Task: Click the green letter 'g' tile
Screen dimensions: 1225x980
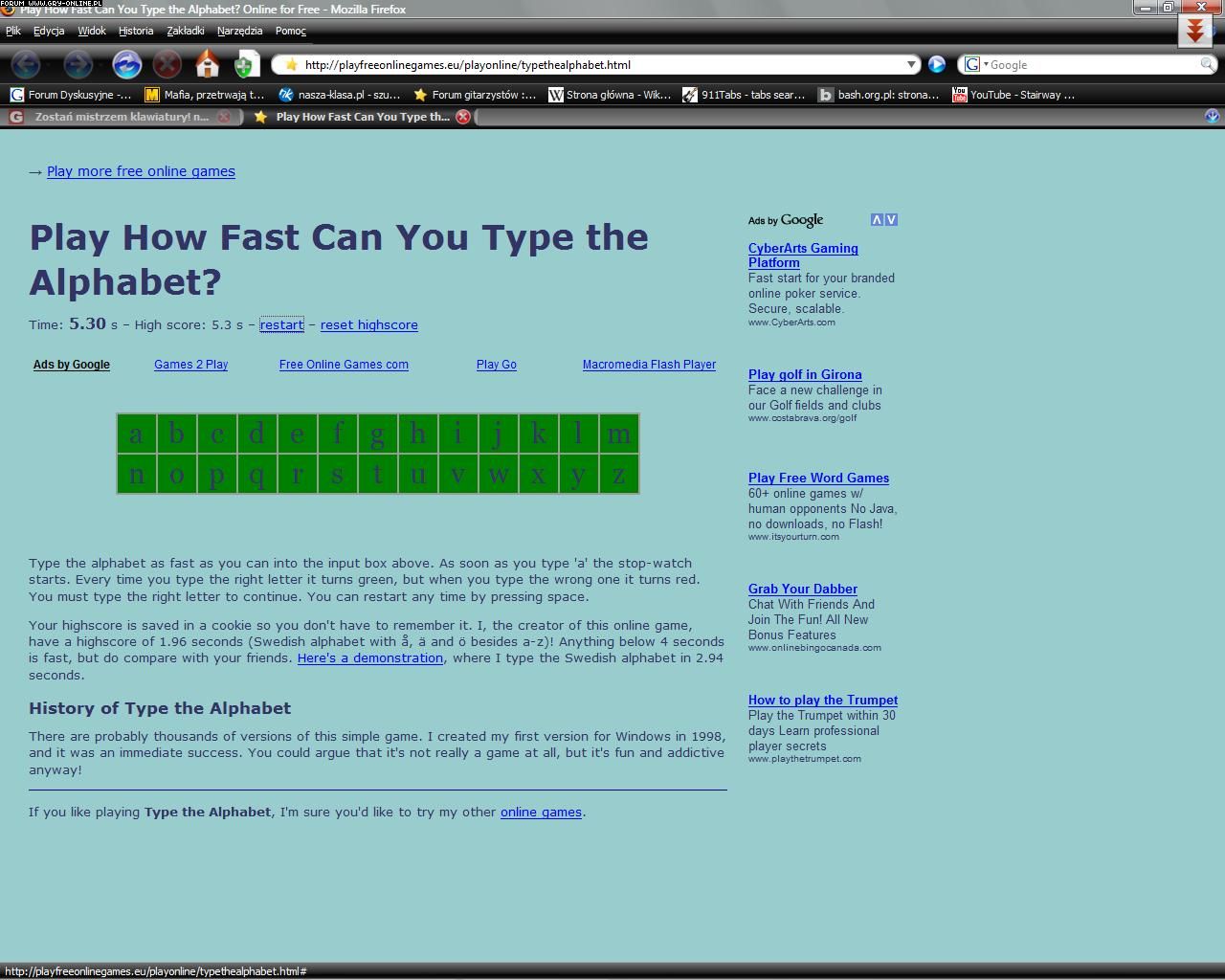Action: coord(378,434)
